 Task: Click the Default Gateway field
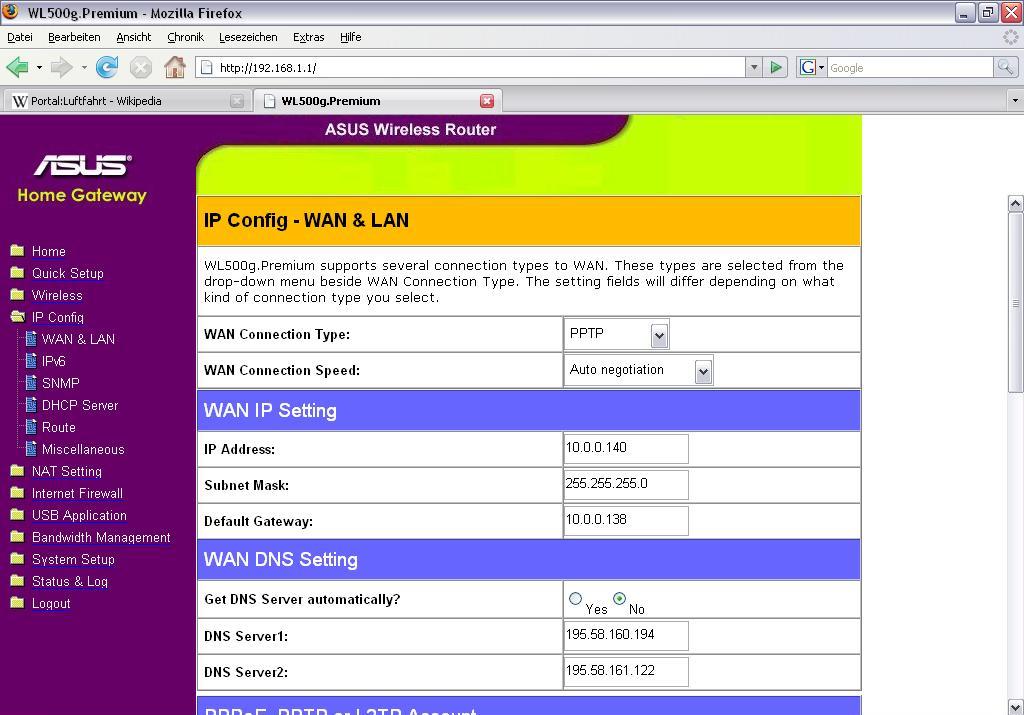pyautogui.click(x=626, y=521)
